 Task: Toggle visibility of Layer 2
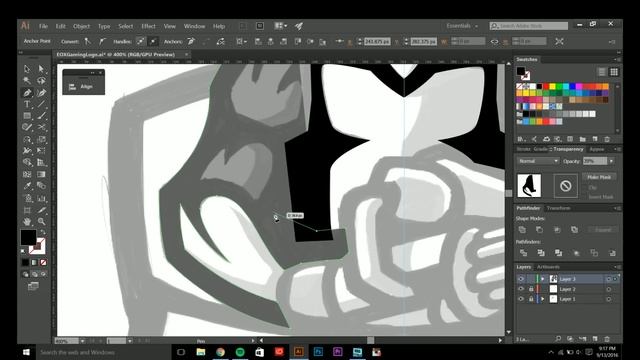521,289
